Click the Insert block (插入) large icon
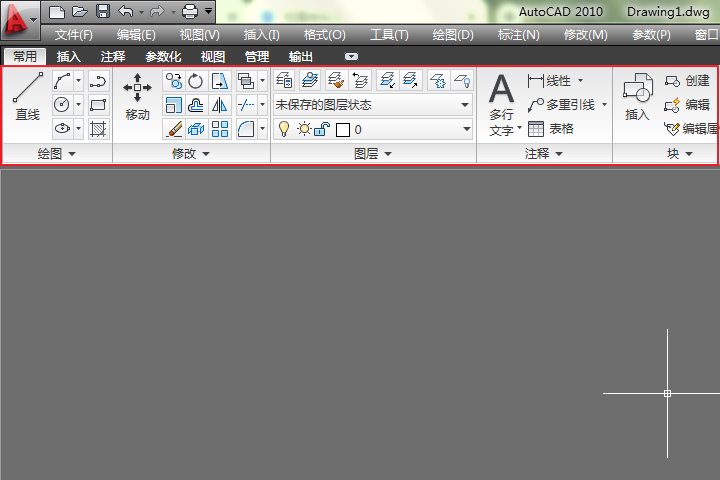720x480 pixels. tap(637, 96)
